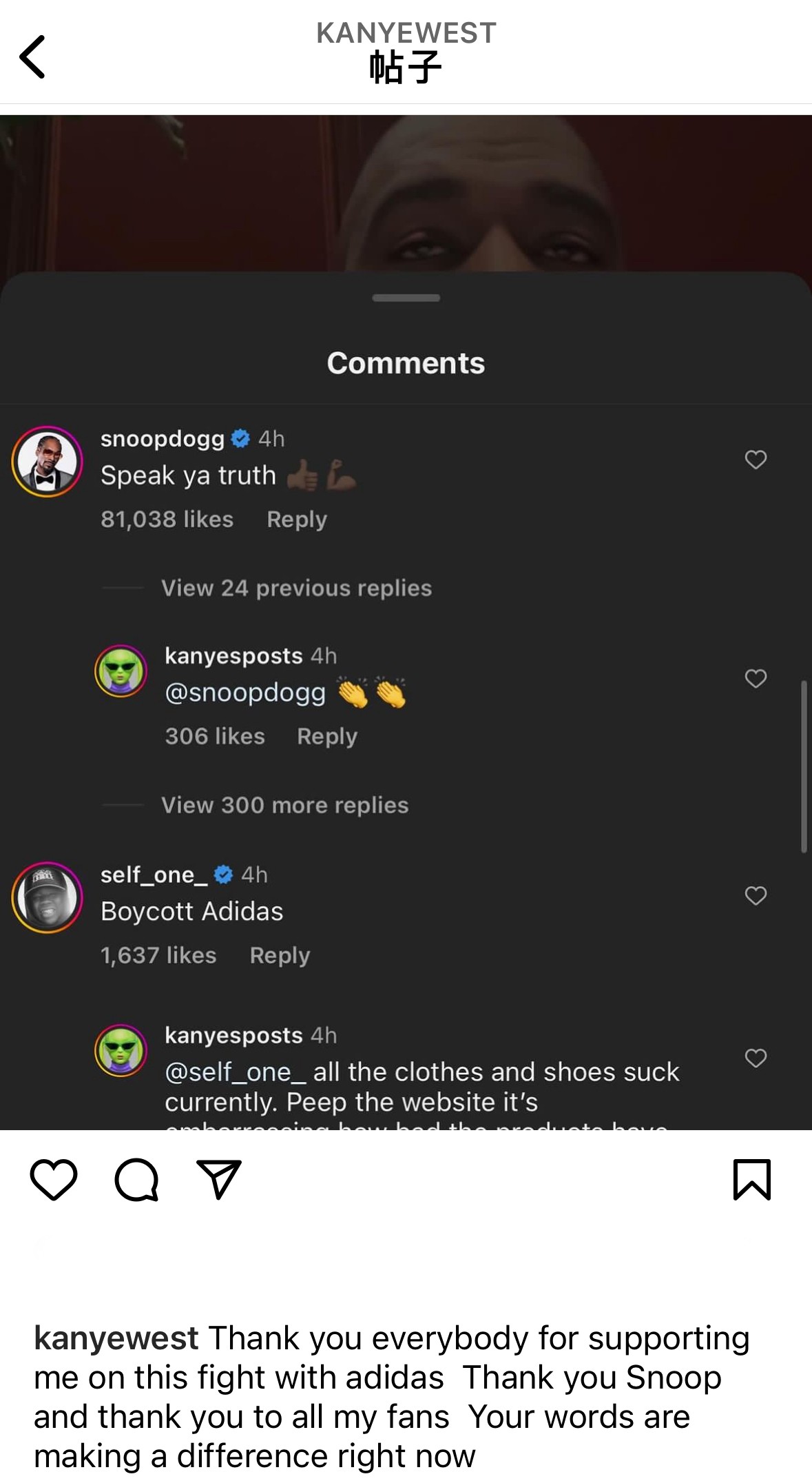The height and width of the screenshot is (1483, 812).
Task: Open the @snoopdogg mention link
Action: tap(245, 693)
